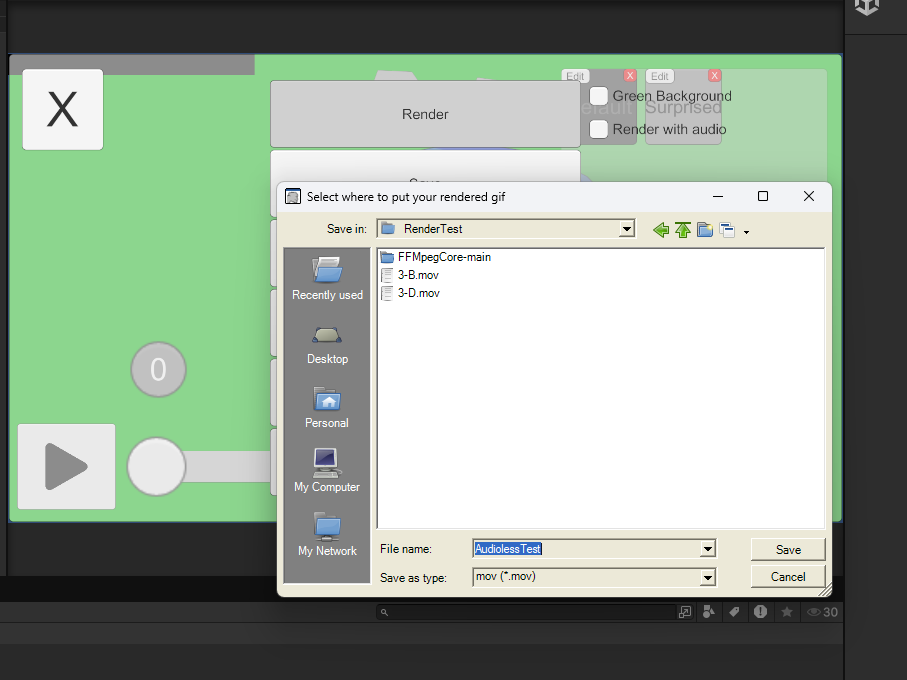907x680 pixels.
Task: Click the large Render button
Action: click(x=425, y=114)
